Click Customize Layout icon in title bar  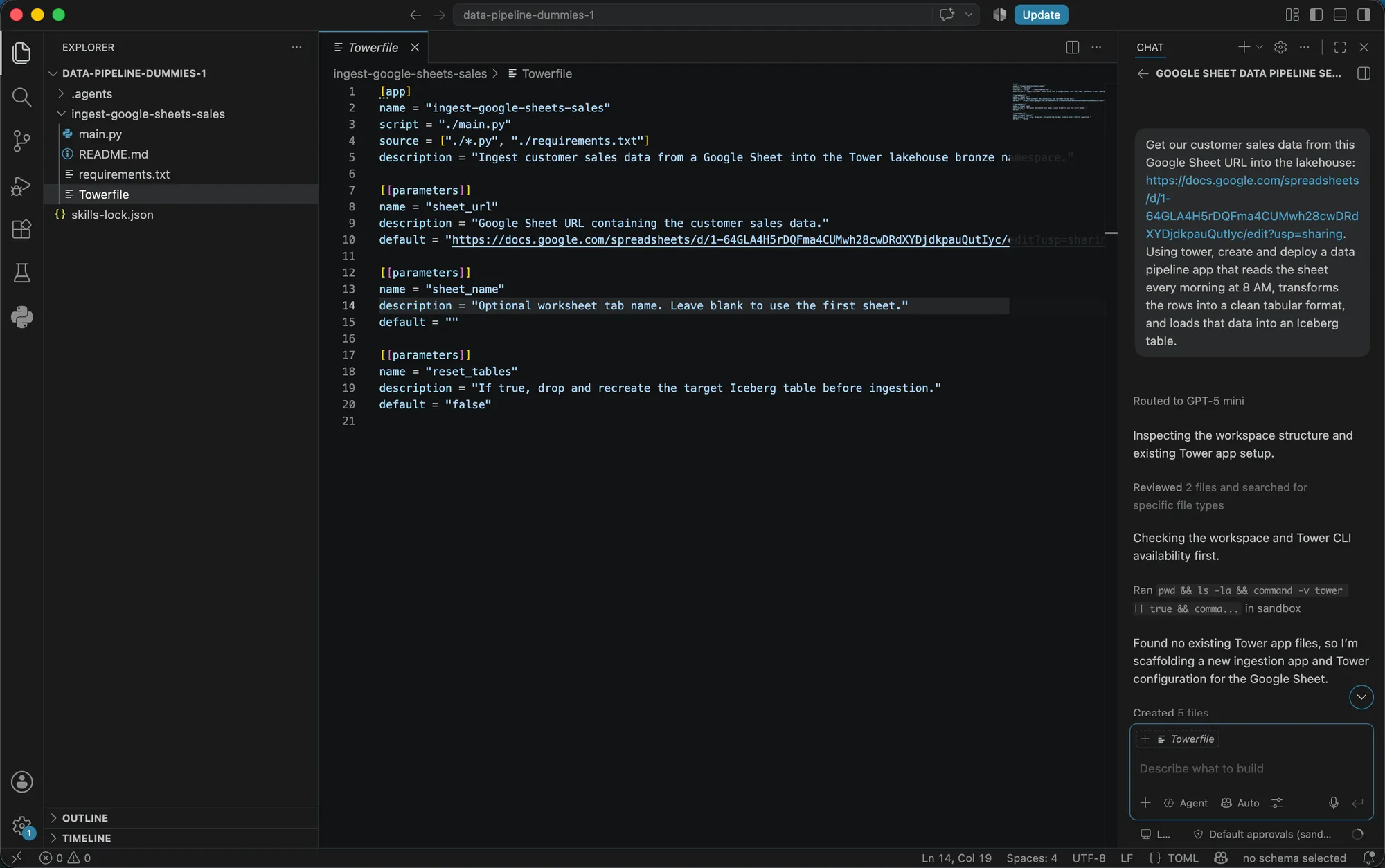pyautogui.click(x=1292, y=15)
